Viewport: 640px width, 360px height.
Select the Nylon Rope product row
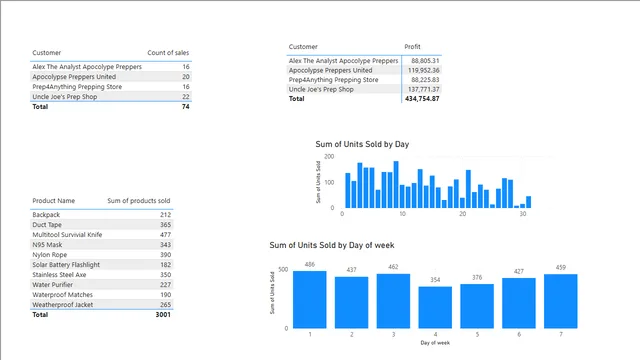[x=102, y=255]
